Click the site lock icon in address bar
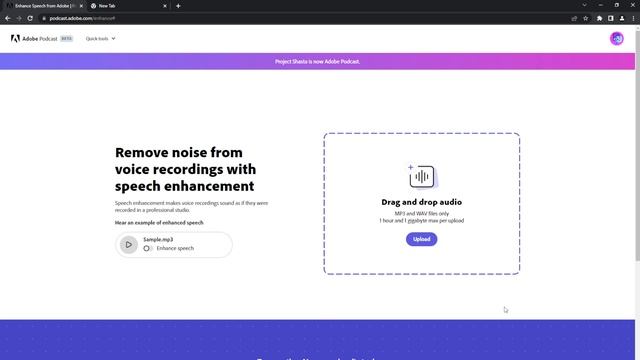Image resolution: width=640 pixels, height=360 pixels. tap(44, 18)
